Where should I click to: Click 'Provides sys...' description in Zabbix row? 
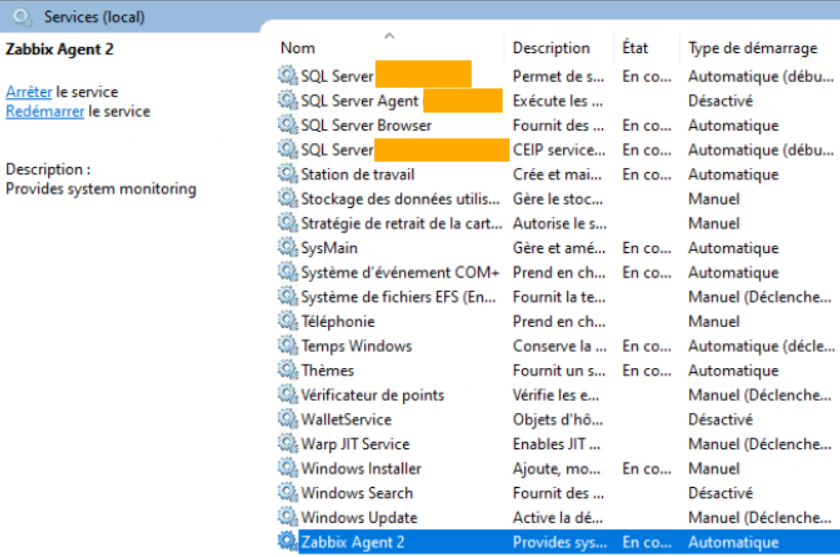pos(560,542)
